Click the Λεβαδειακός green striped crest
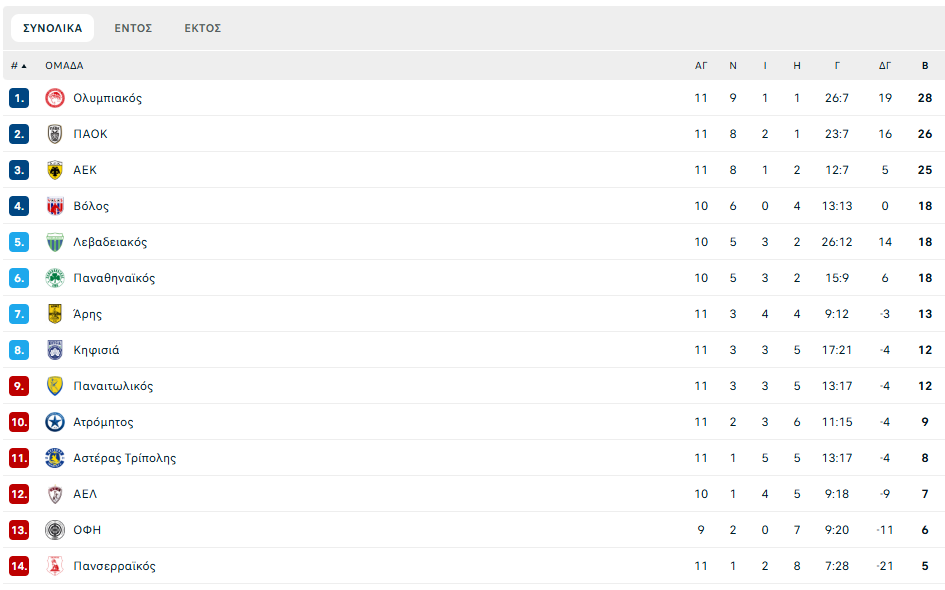945x590 pixels. point(55,242)
